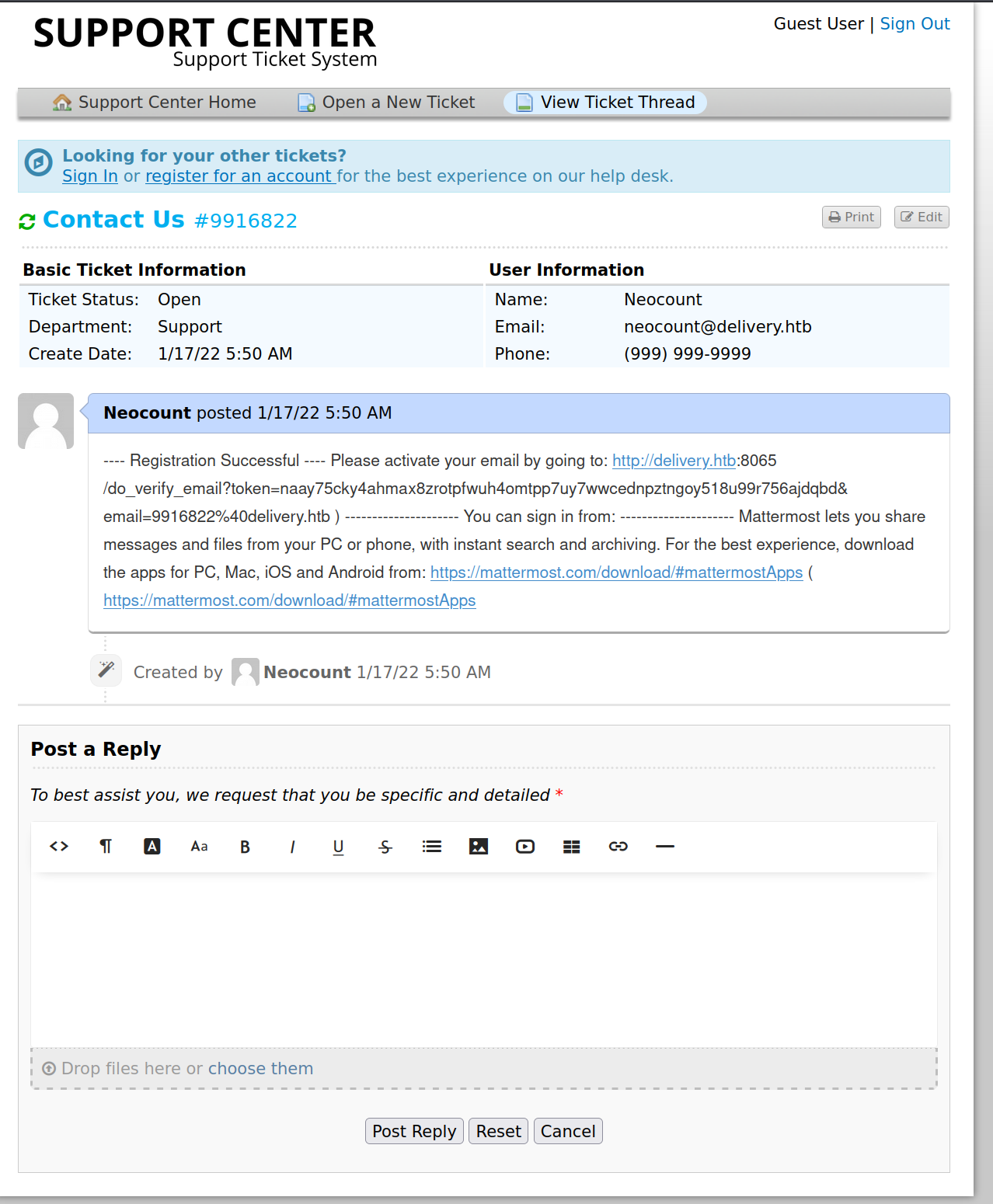
Task: Insert a table into reply
Action: (x=572, y=847)
